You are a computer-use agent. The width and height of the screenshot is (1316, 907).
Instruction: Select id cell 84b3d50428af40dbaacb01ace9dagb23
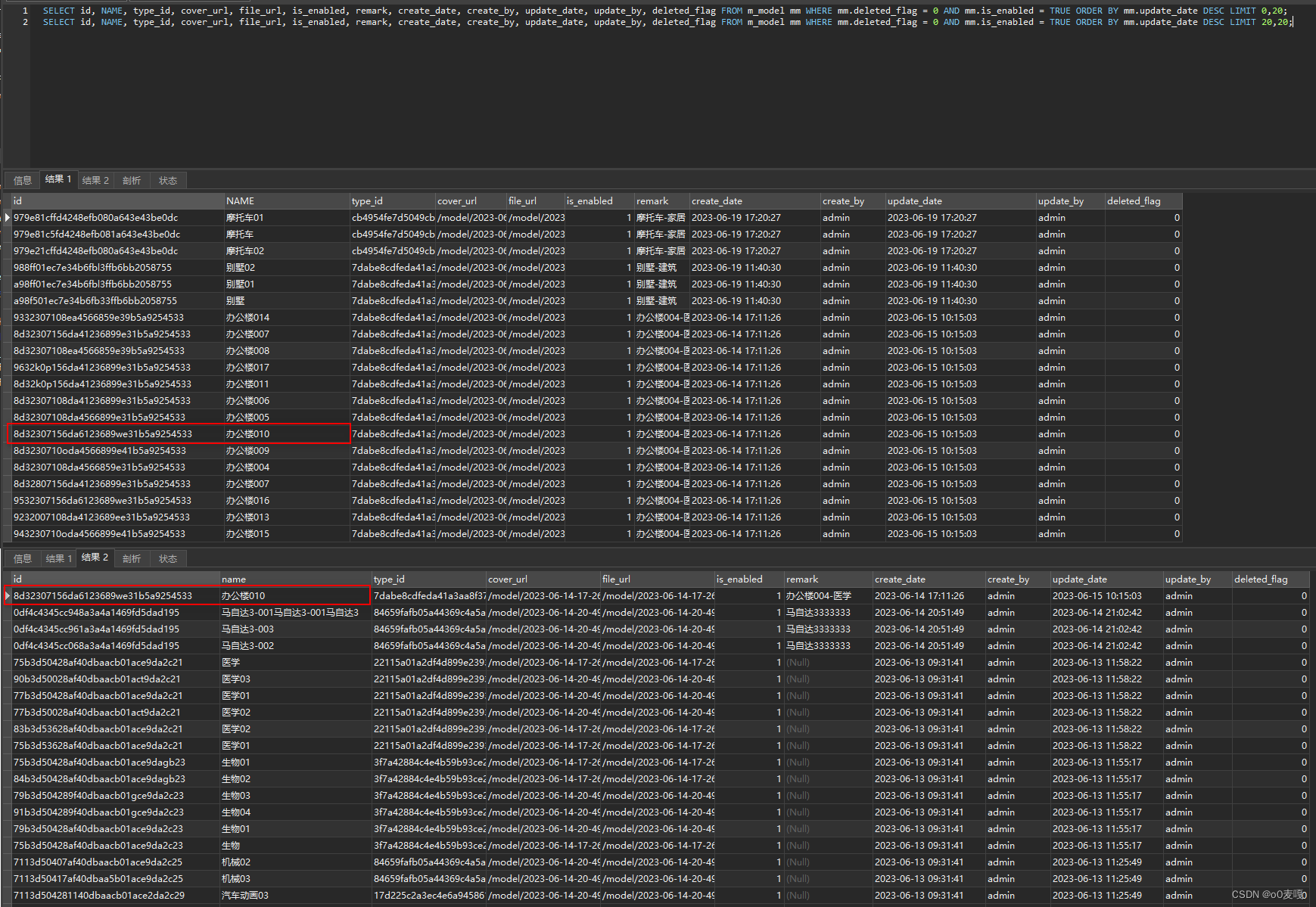click(x=116, y=779)
